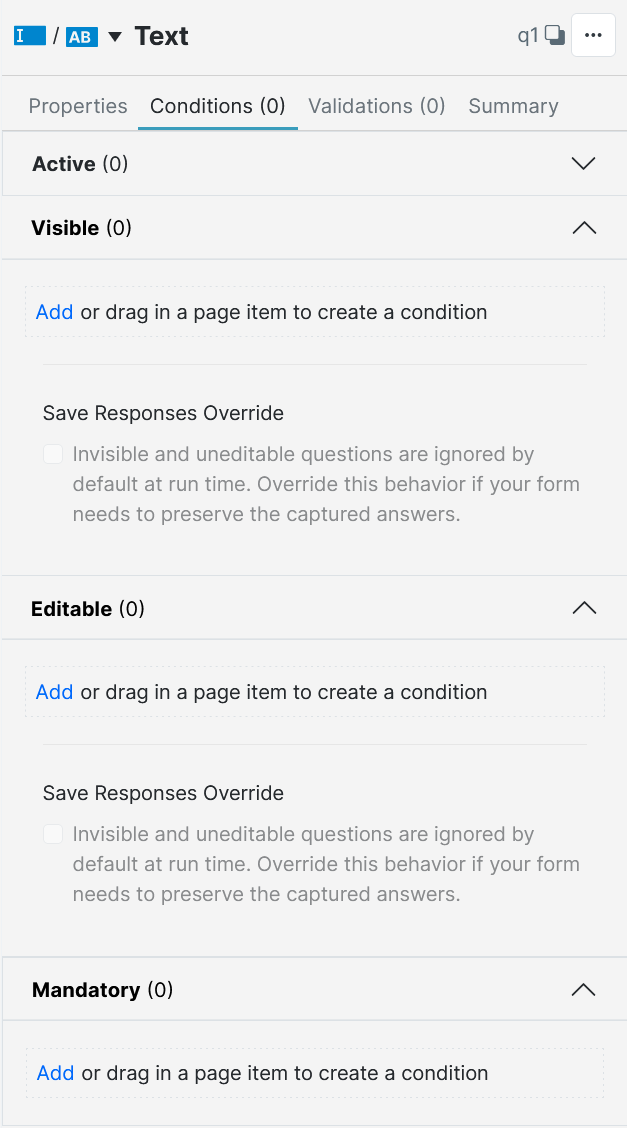This screenshot has height=1128, width=627.
Task: Collapse the Mandatory conditions section
Action: (x=583, y=989)
